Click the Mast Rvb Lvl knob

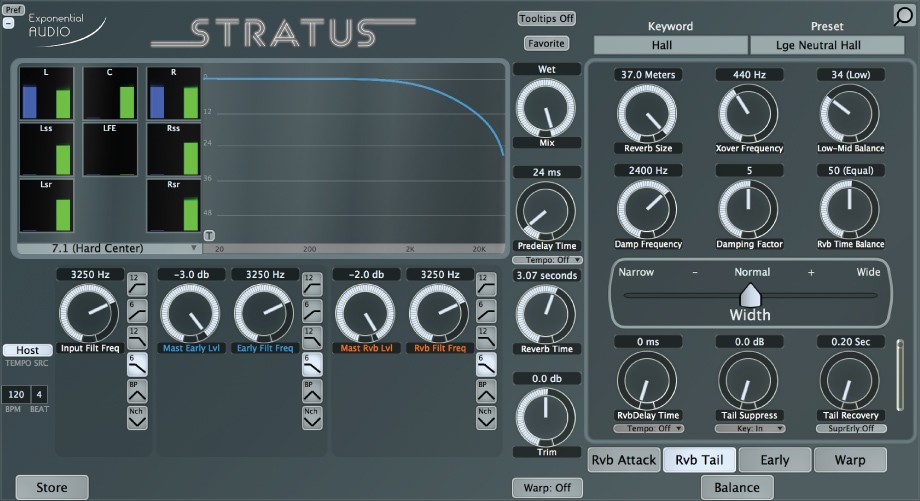[x=366, y=314]
